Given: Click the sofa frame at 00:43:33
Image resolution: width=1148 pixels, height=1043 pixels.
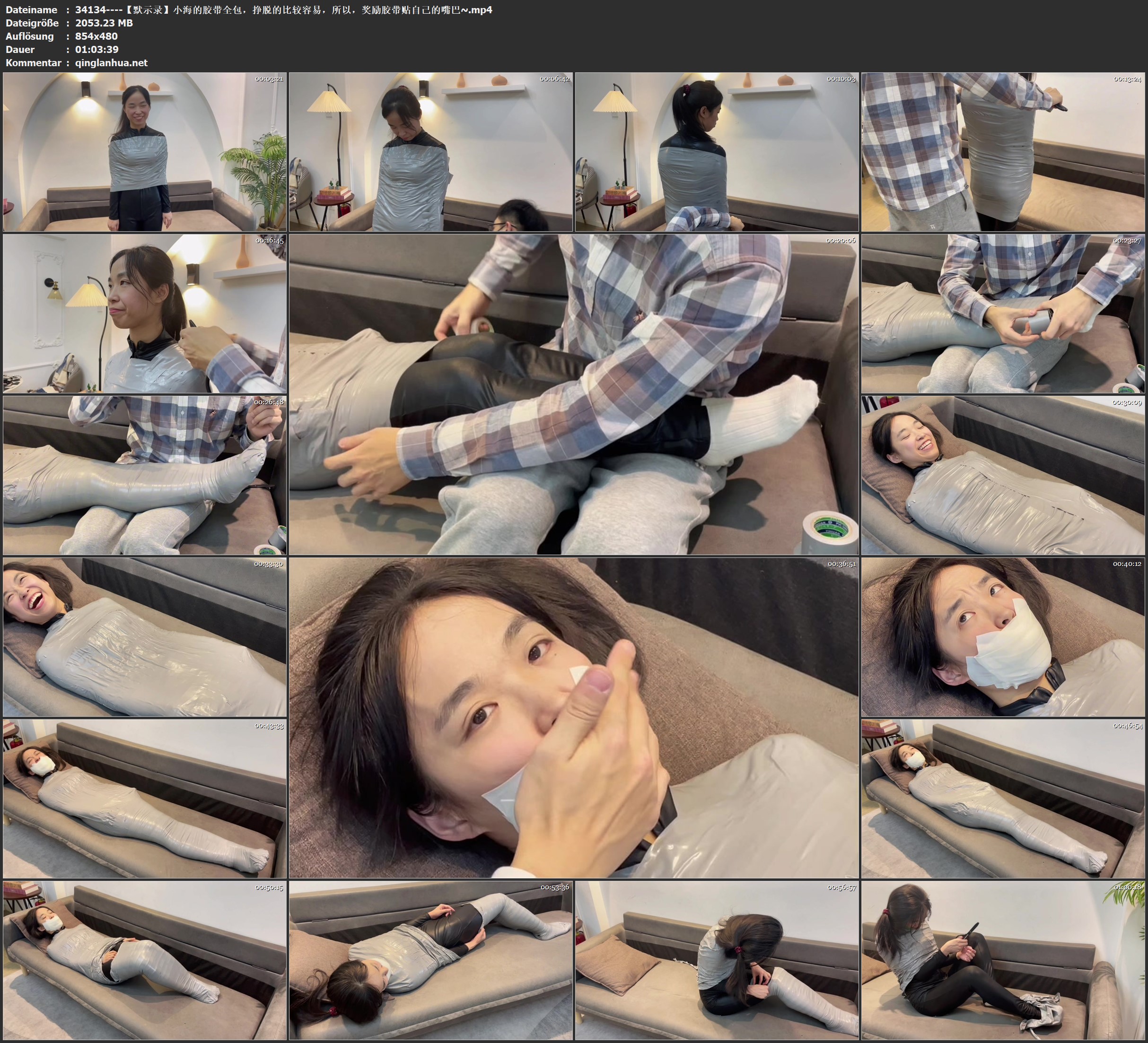Looking at the screenshot, I should pos(145,799).
